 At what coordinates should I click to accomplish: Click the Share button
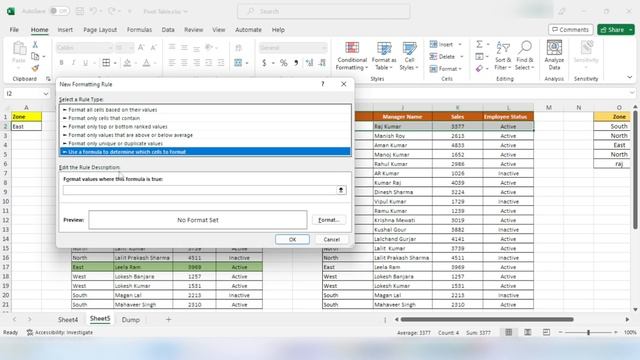click(x=612, y=29)
